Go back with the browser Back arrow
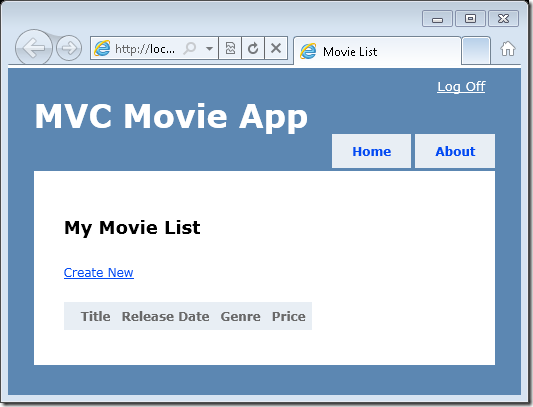The height and width of the screenshot is (407, 533). [x=33, y=48]
